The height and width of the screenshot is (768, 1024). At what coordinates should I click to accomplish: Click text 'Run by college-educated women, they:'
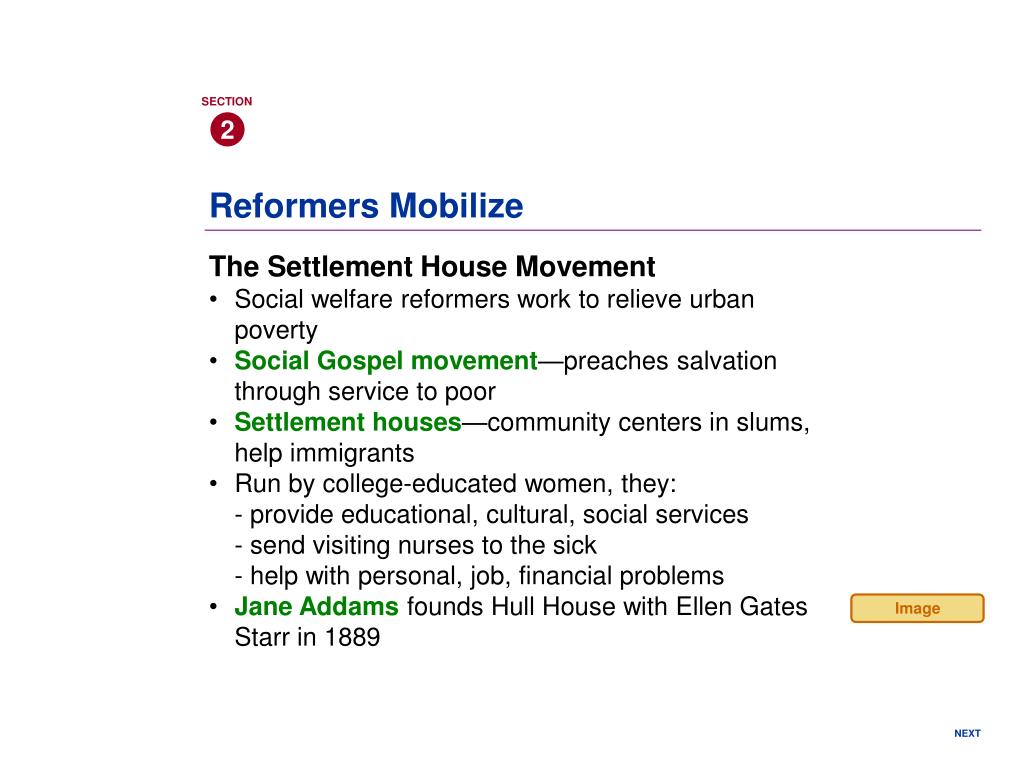click(x=456, y=484)
